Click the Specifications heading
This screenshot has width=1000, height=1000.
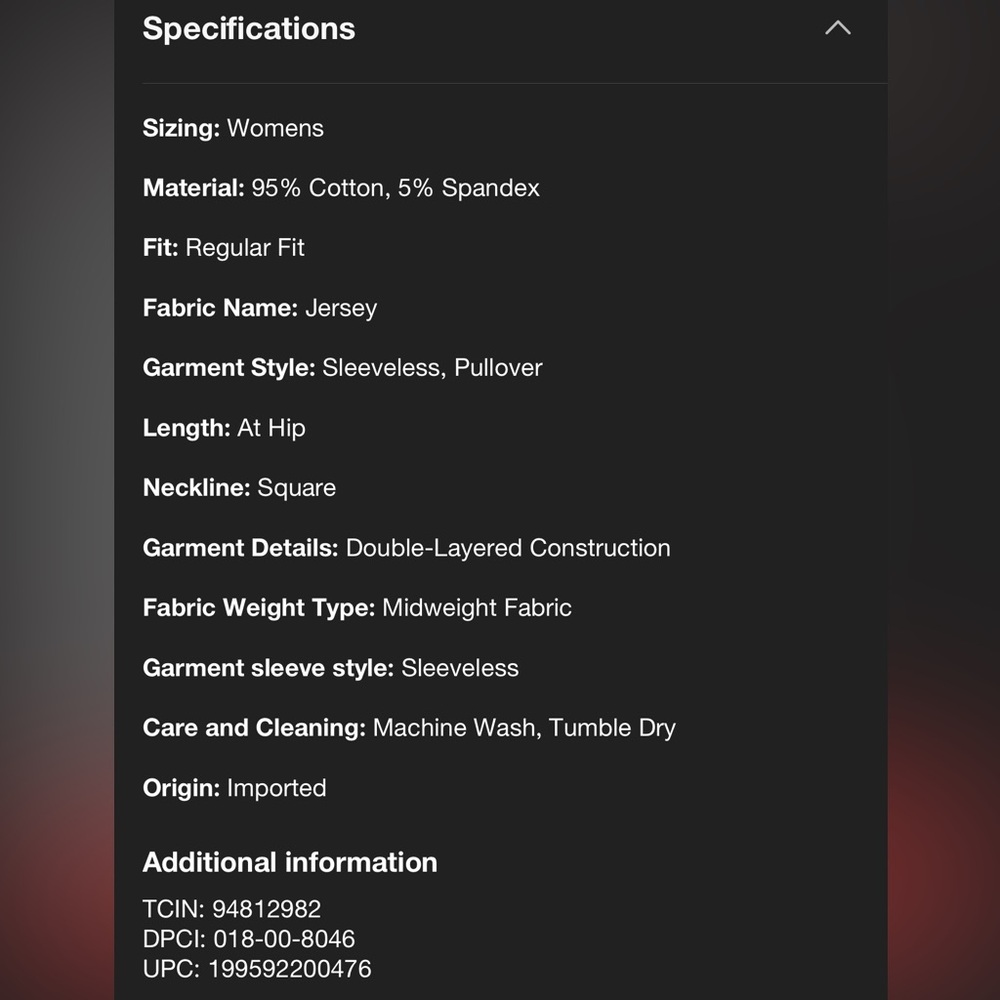tap(249, 29)
